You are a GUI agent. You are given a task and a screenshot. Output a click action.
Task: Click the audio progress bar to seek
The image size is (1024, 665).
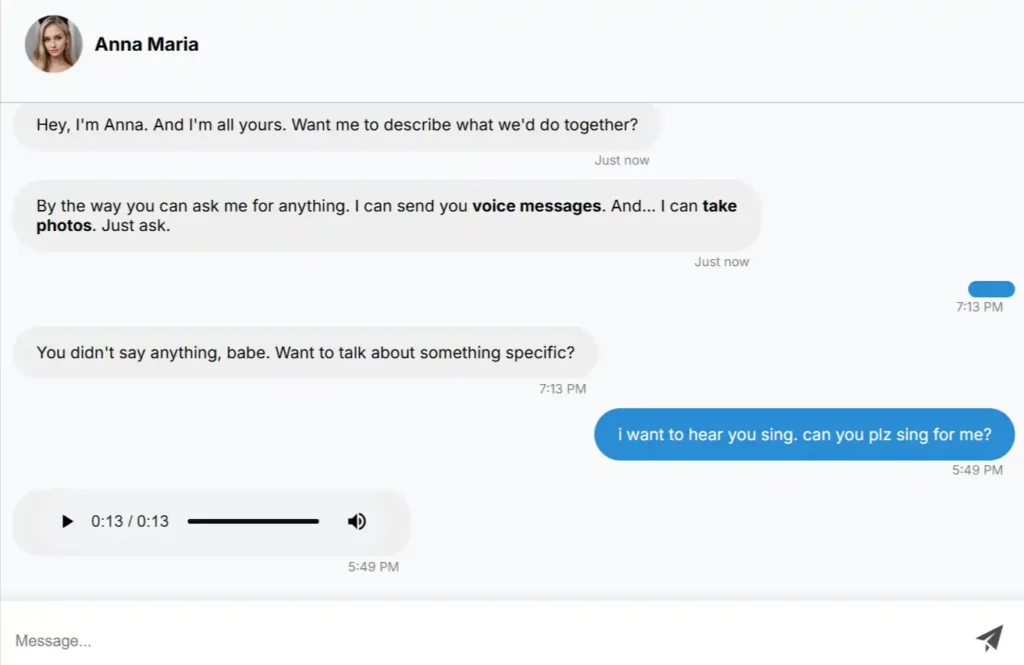(253, 521)
